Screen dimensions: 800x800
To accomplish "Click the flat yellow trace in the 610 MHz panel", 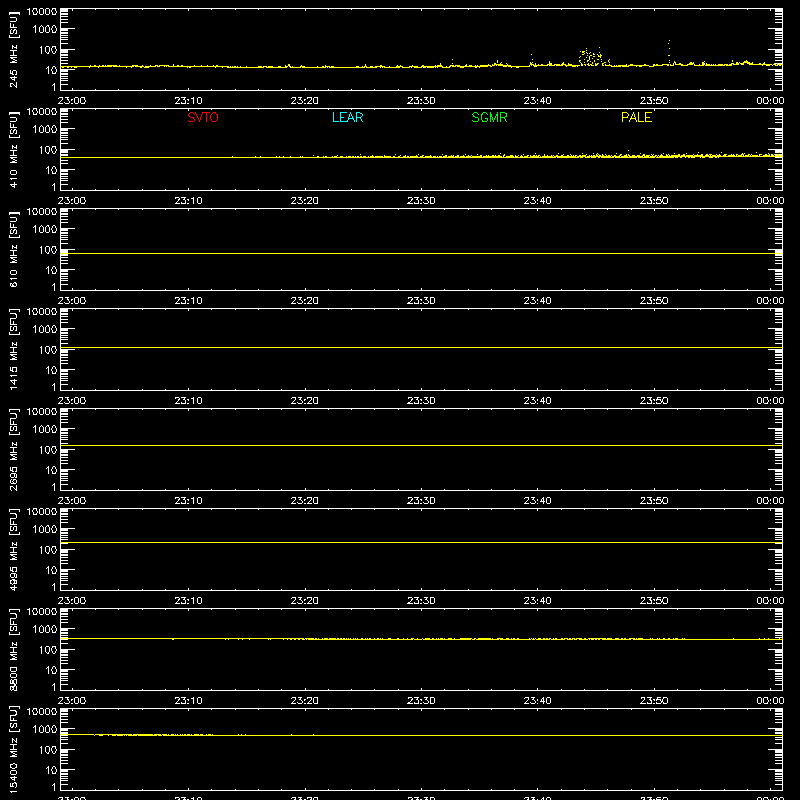I will tap(421, 253).
